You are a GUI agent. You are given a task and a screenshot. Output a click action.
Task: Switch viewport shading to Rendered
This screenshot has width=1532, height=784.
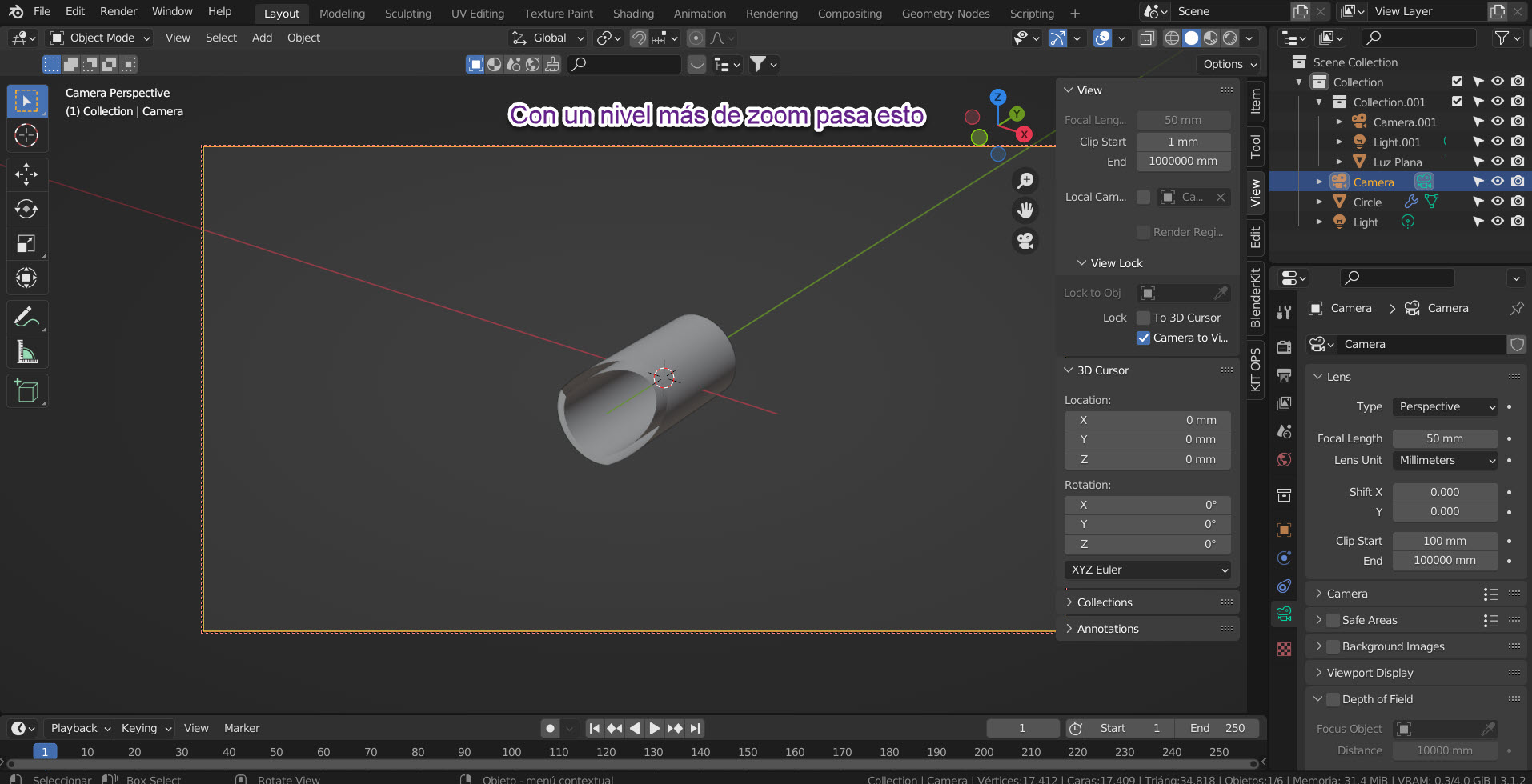1230,38
